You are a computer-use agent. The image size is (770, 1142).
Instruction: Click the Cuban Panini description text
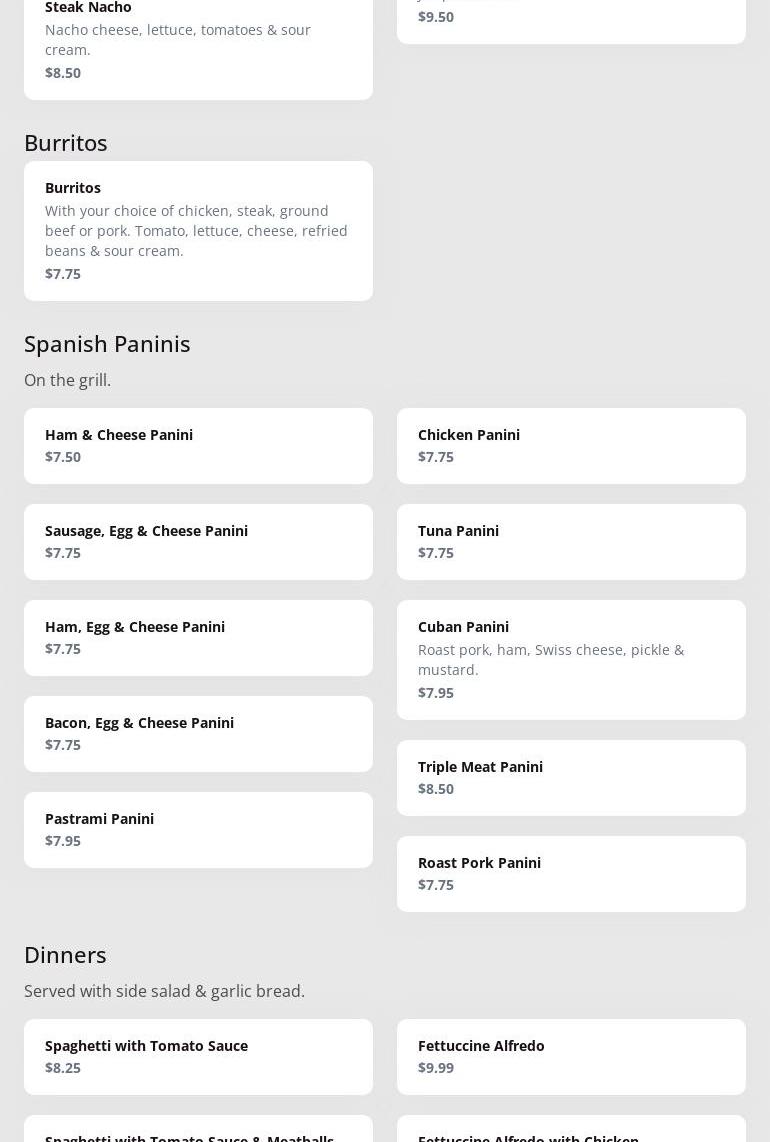point(551,659)
